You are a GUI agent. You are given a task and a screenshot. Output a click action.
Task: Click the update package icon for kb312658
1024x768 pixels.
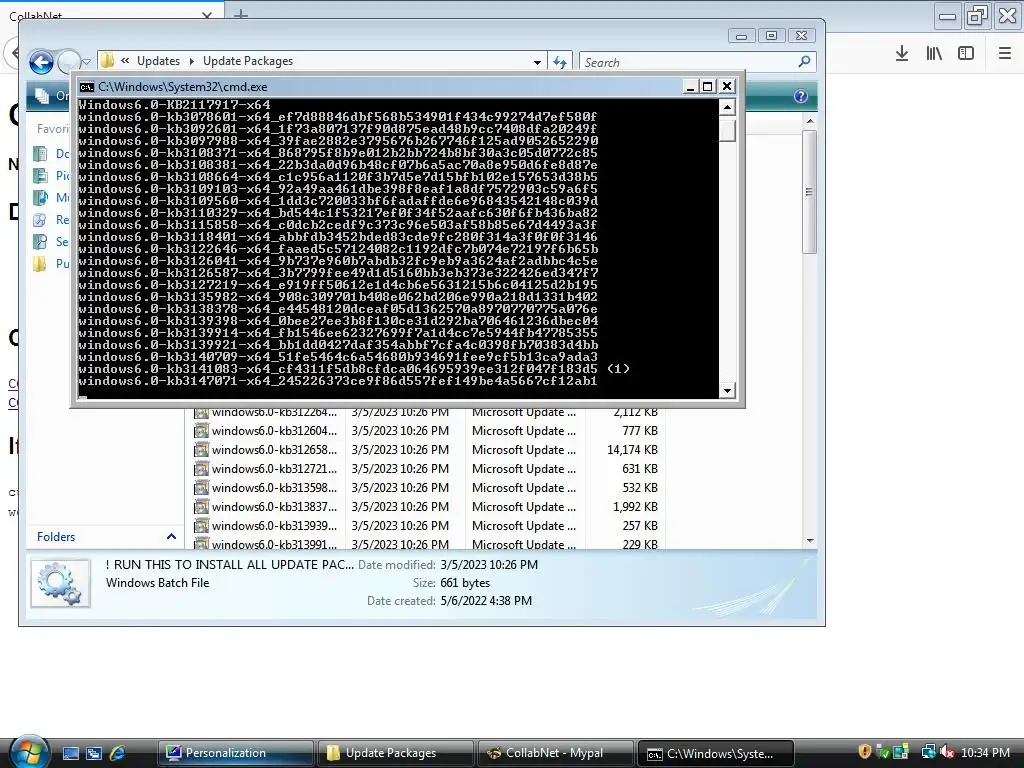click(x=201, y=450)
